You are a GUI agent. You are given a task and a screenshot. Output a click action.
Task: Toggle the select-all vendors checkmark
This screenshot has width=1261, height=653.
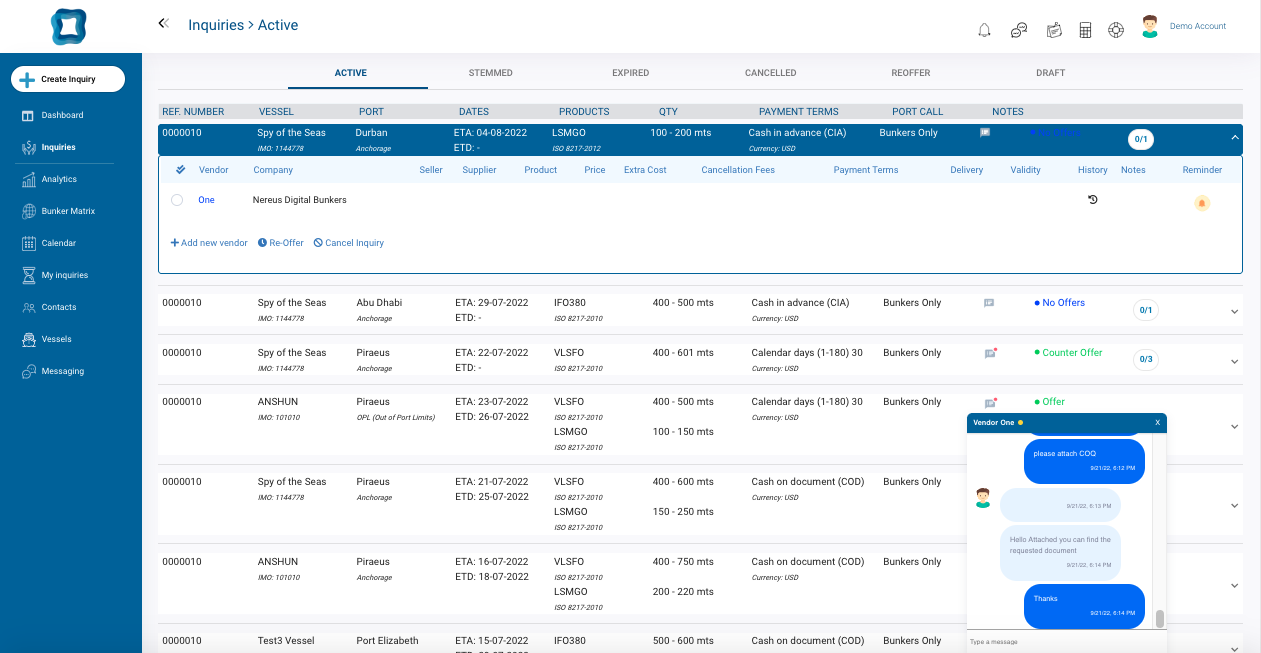(x=180, y=170)
